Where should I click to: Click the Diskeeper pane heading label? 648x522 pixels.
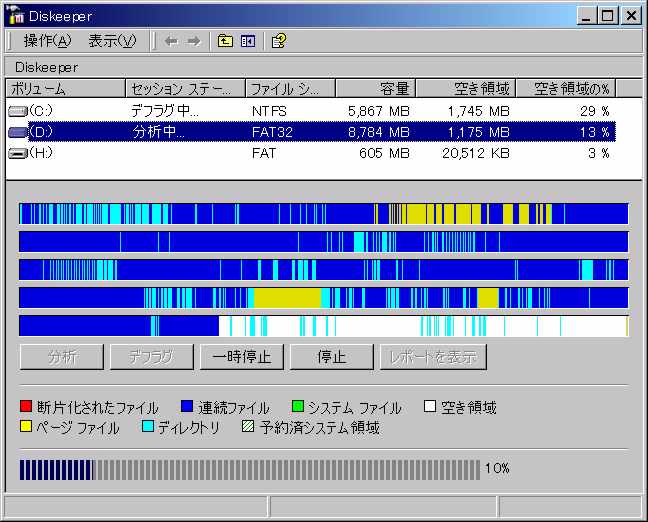click(x=46, y=67)
